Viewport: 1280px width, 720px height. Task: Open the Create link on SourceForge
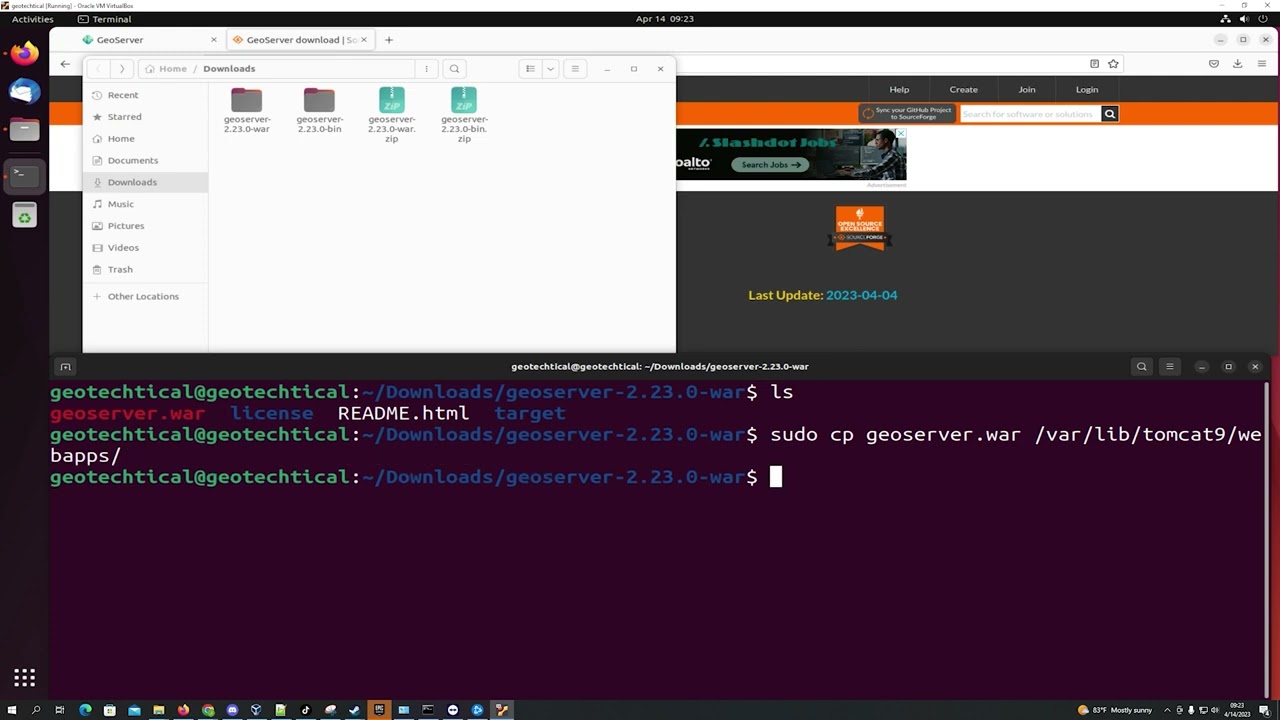(963, 90)
